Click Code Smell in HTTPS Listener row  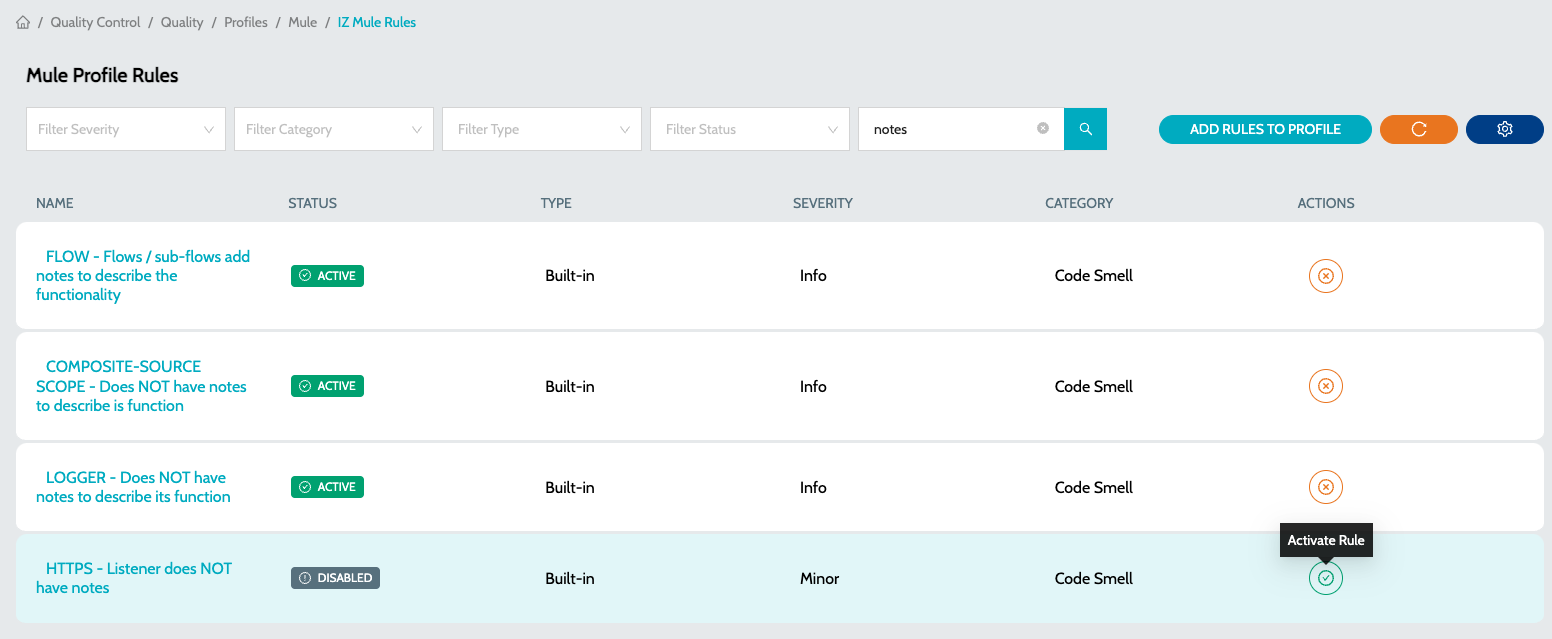(x=1094, y=578)
